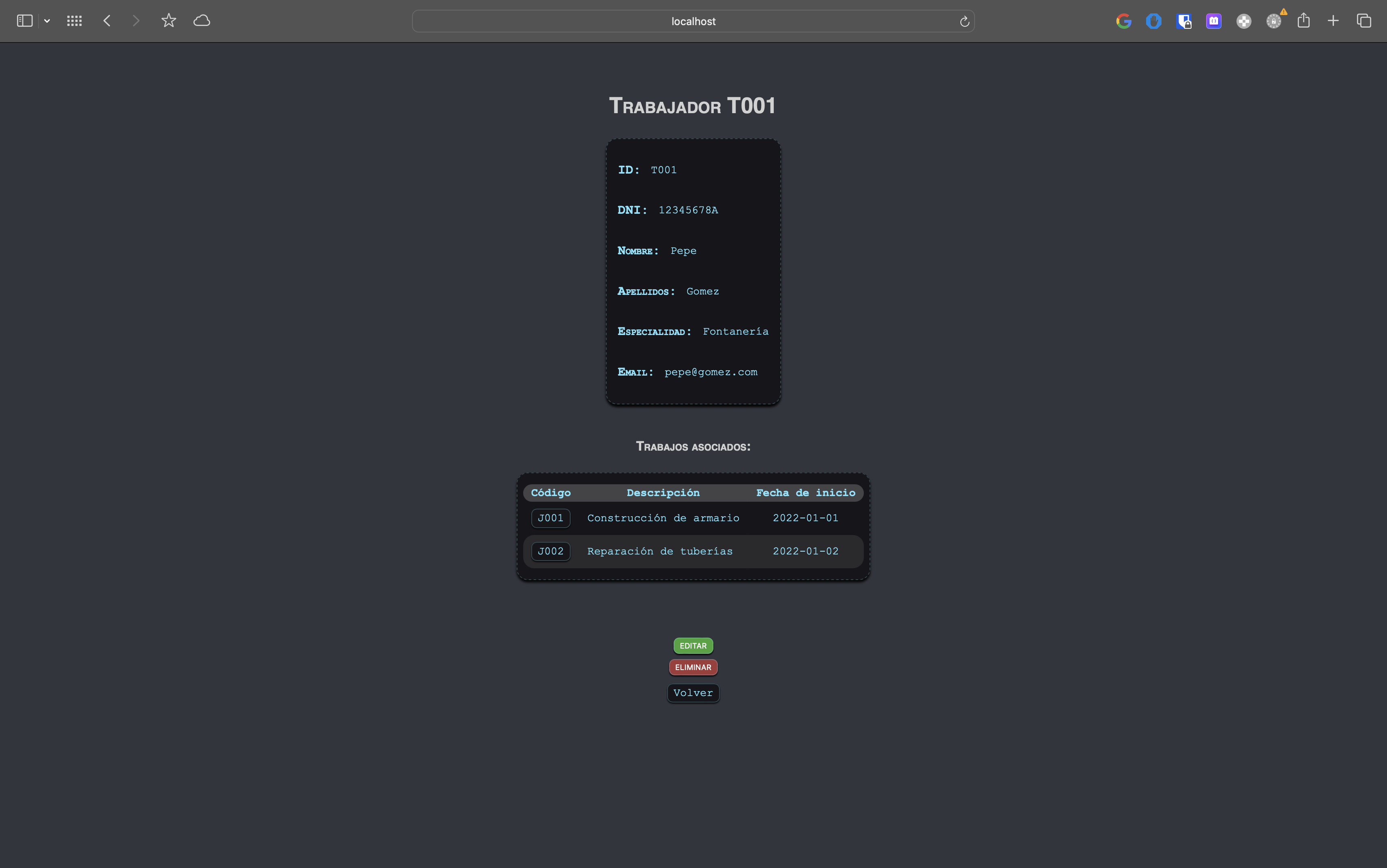The width and height of the screenshot is (1387, 868).
Task: Click the green EDITAR button
Action: (x=693, y=646)
